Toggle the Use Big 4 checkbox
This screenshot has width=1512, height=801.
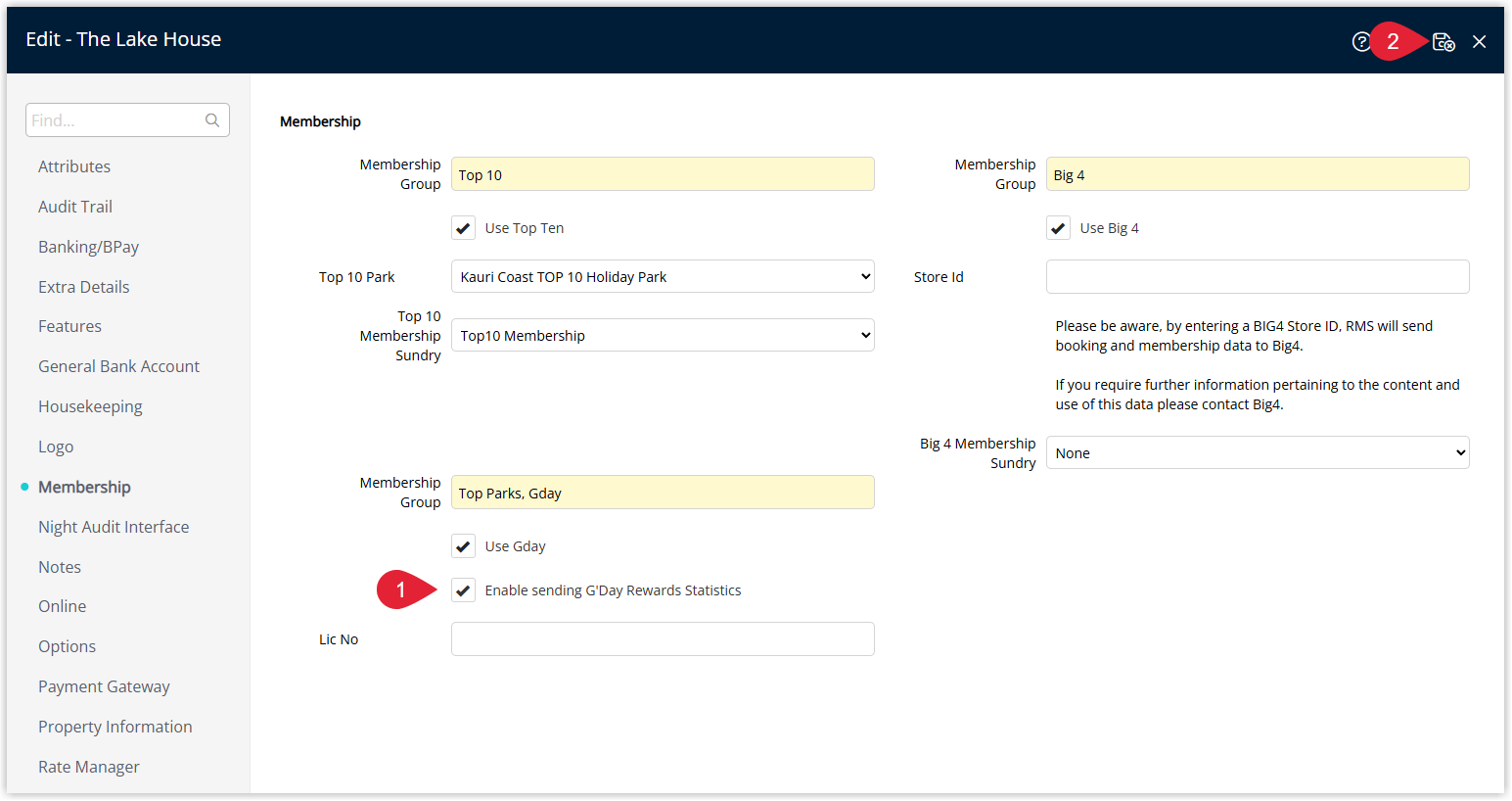tap(1059, 228)
